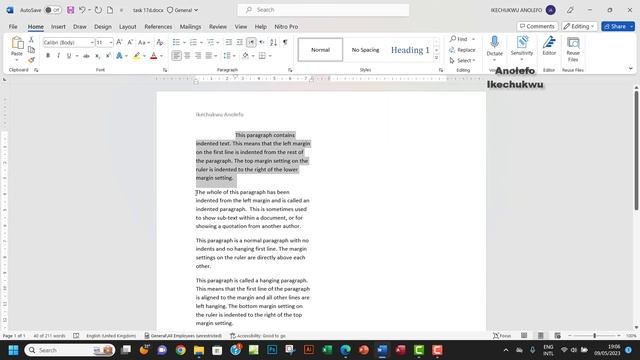
Task: Save the document with floppy icon
Action: coord(71,10)
